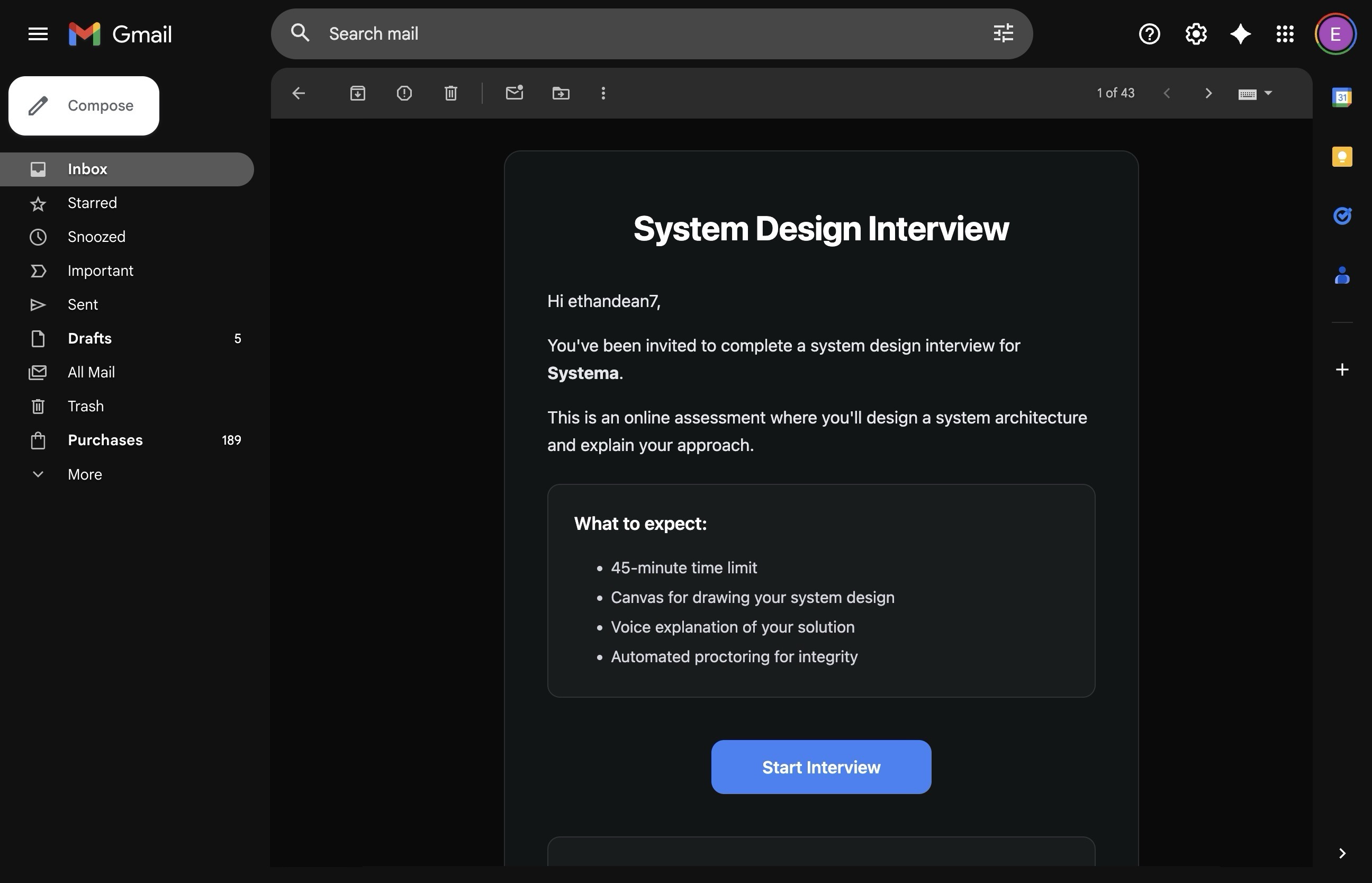Archive this email with the toolbar icon
1372x883 pixels.
357,93
